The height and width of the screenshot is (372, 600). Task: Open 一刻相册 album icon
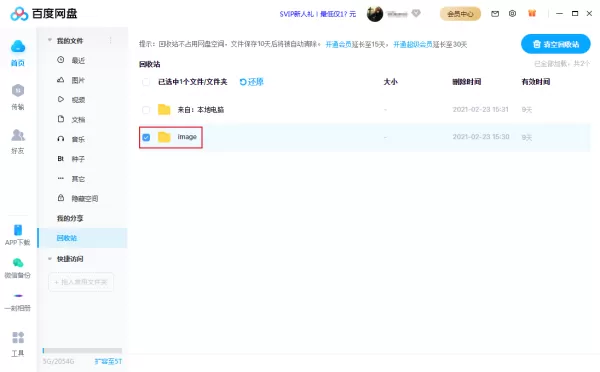pyautogui.click(x=18, y=296)
